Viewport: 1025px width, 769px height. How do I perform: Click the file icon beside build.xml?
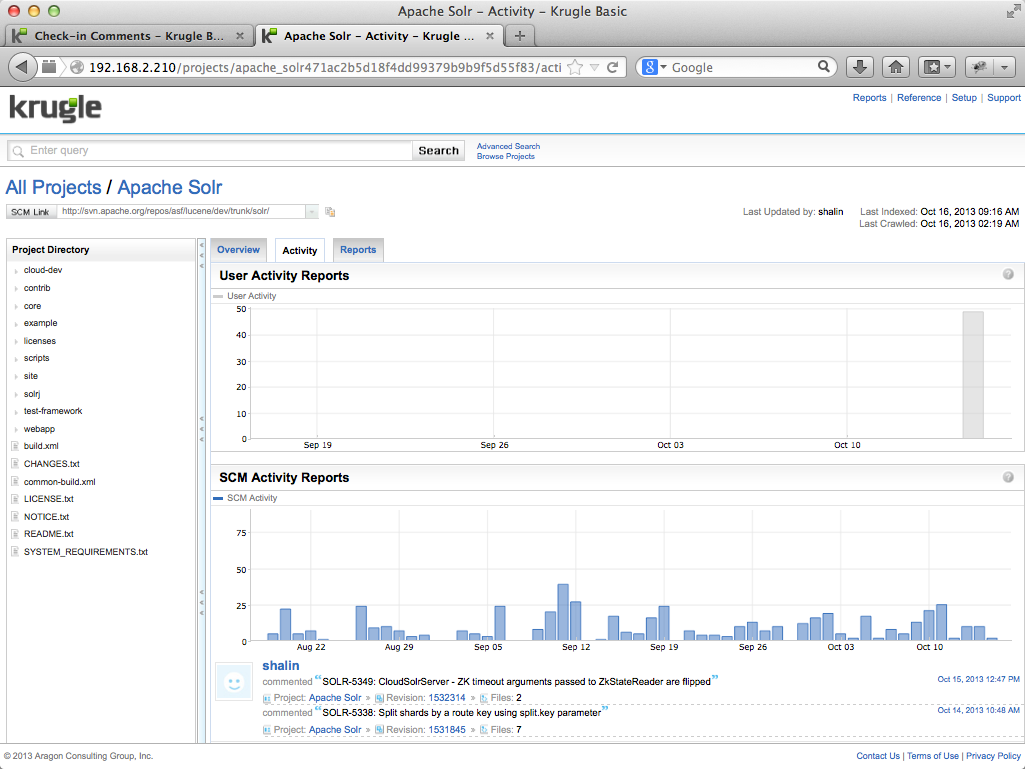pos(15,446)
